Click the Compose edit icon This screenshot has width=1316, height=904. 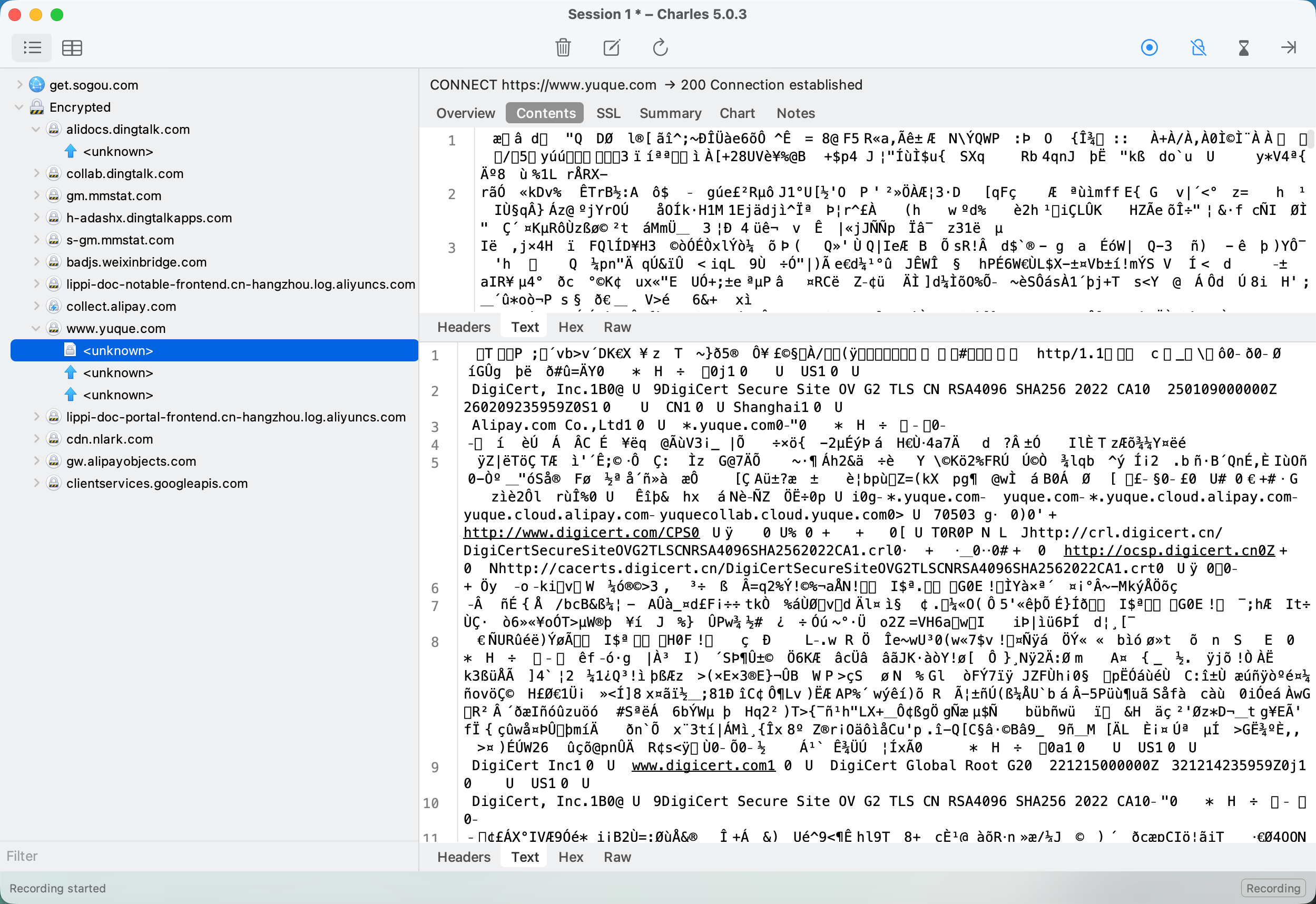pos(612,47)
